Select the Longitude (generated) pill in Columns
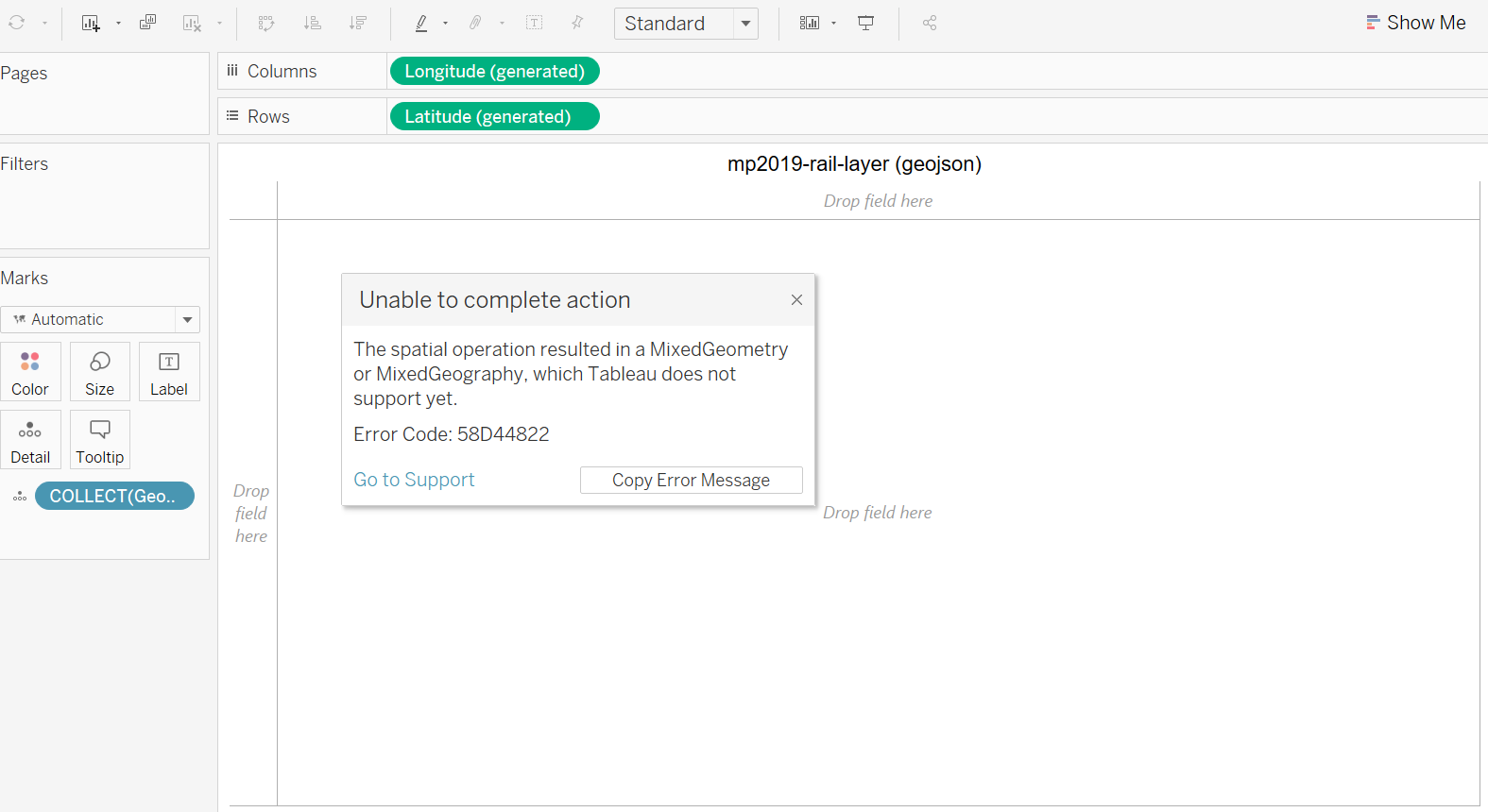This screenshot has width=1488, height=812. point(494,72)
